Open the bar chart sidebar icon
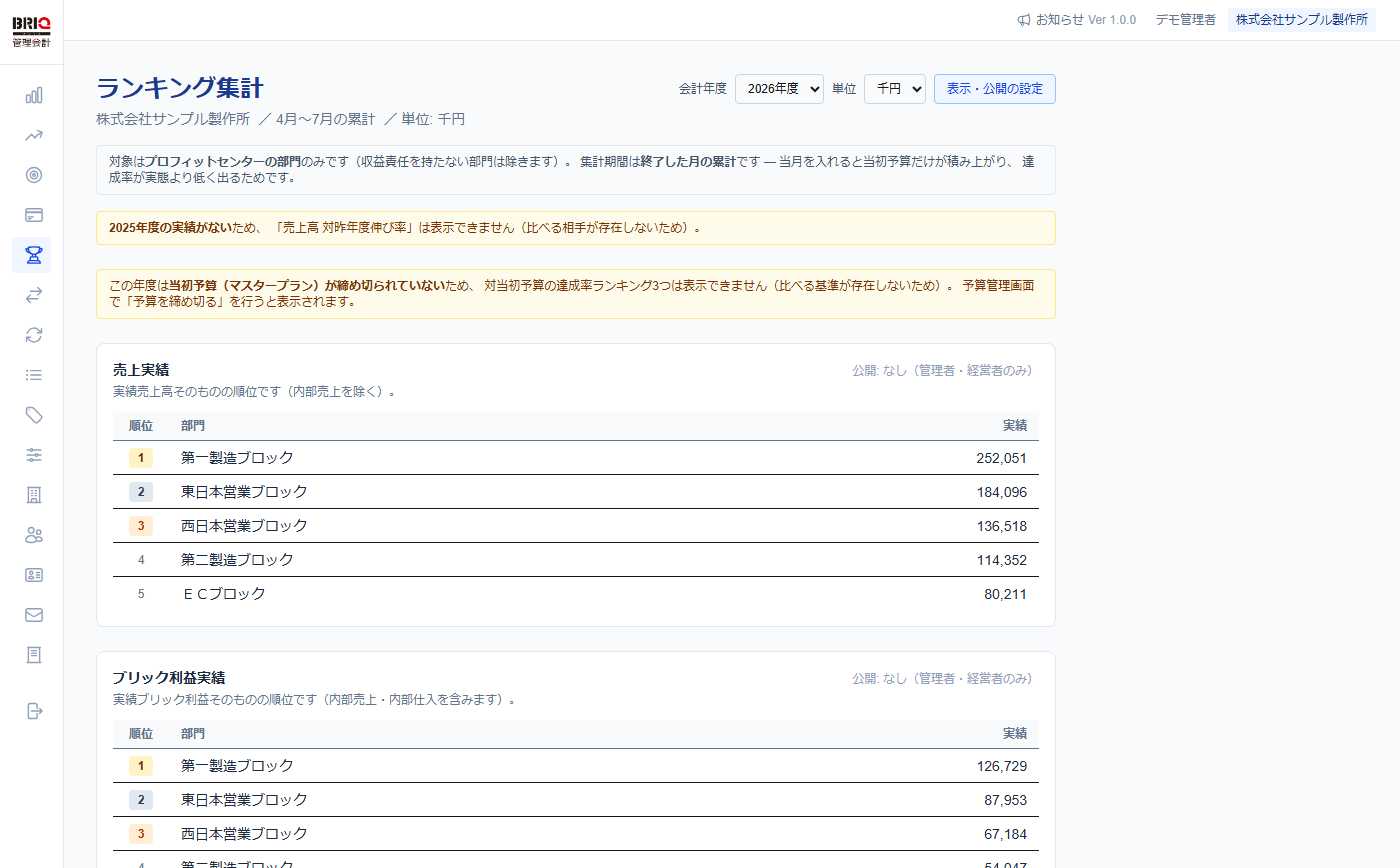The image size is (1400, 868). click(34, 95)
